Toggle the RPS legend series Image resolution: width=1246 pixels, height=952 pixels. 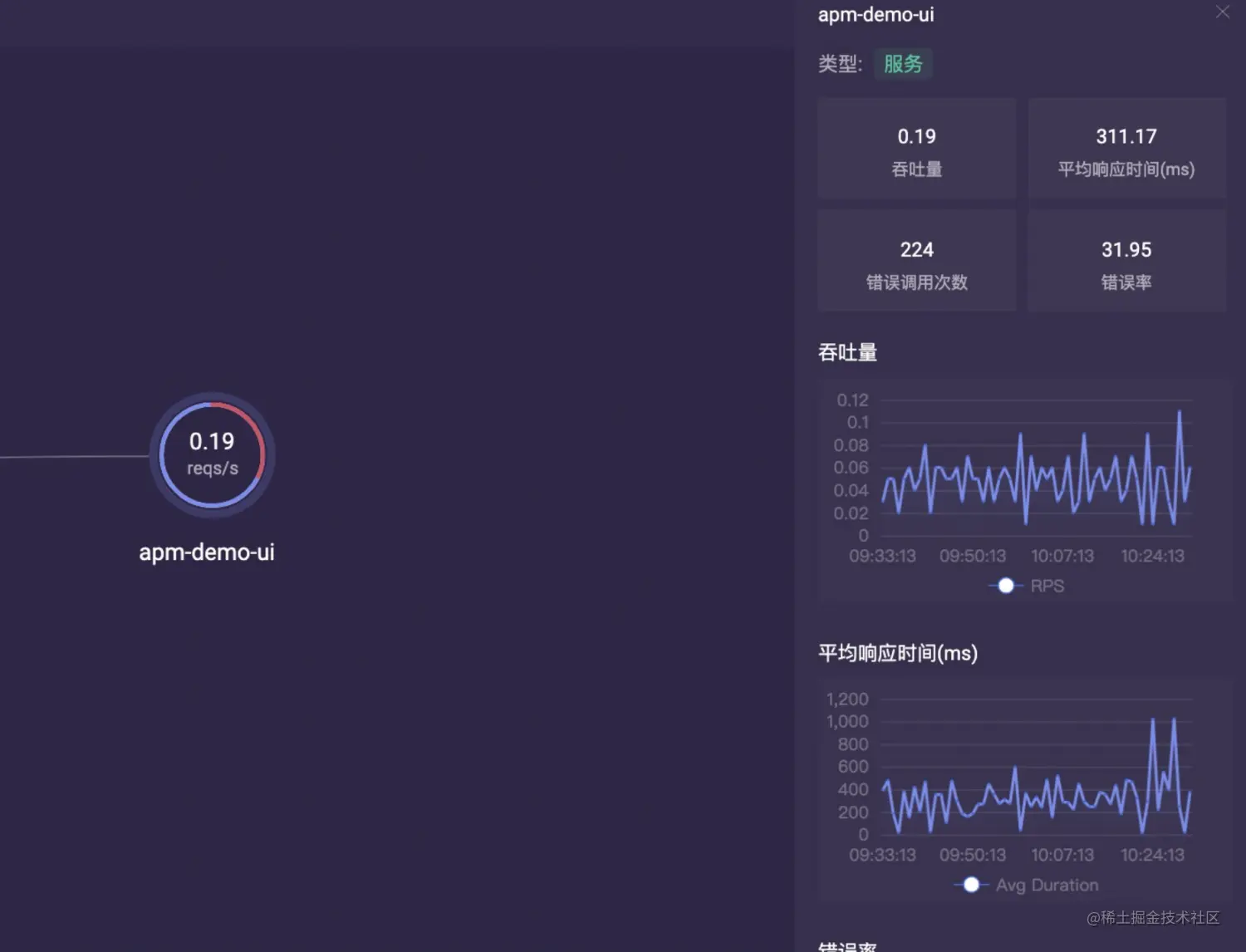coord(1027,586)
